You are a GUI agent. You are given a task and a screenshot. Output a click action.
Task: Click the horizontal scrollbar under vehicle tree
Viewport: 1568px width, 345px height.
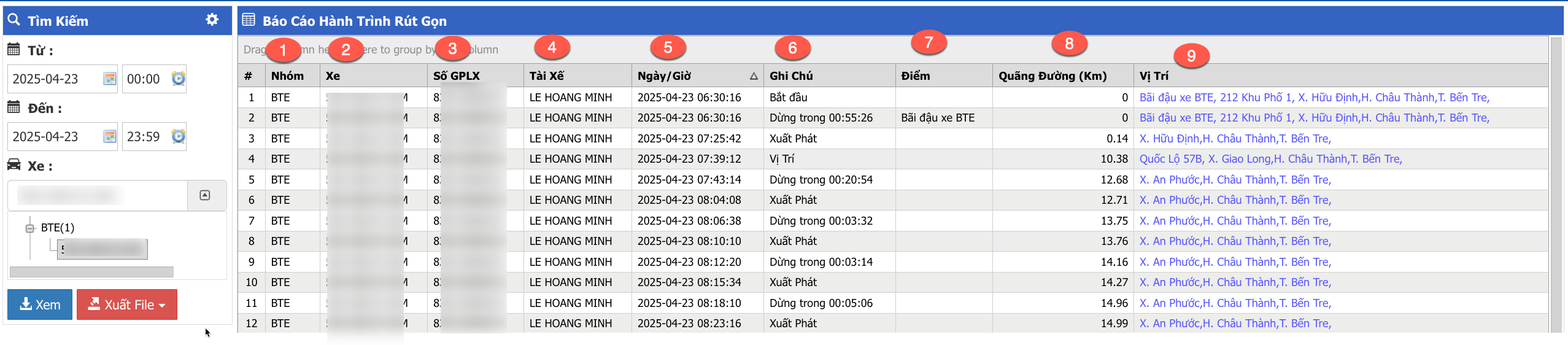[91, 272]
